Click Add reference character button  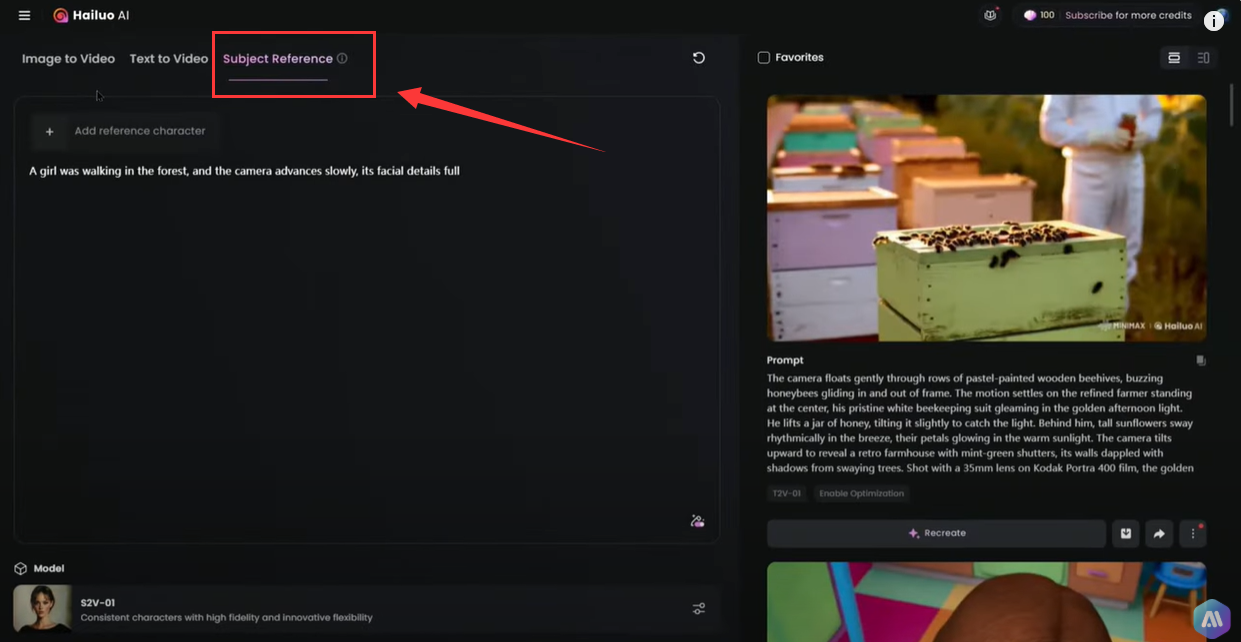124,131
